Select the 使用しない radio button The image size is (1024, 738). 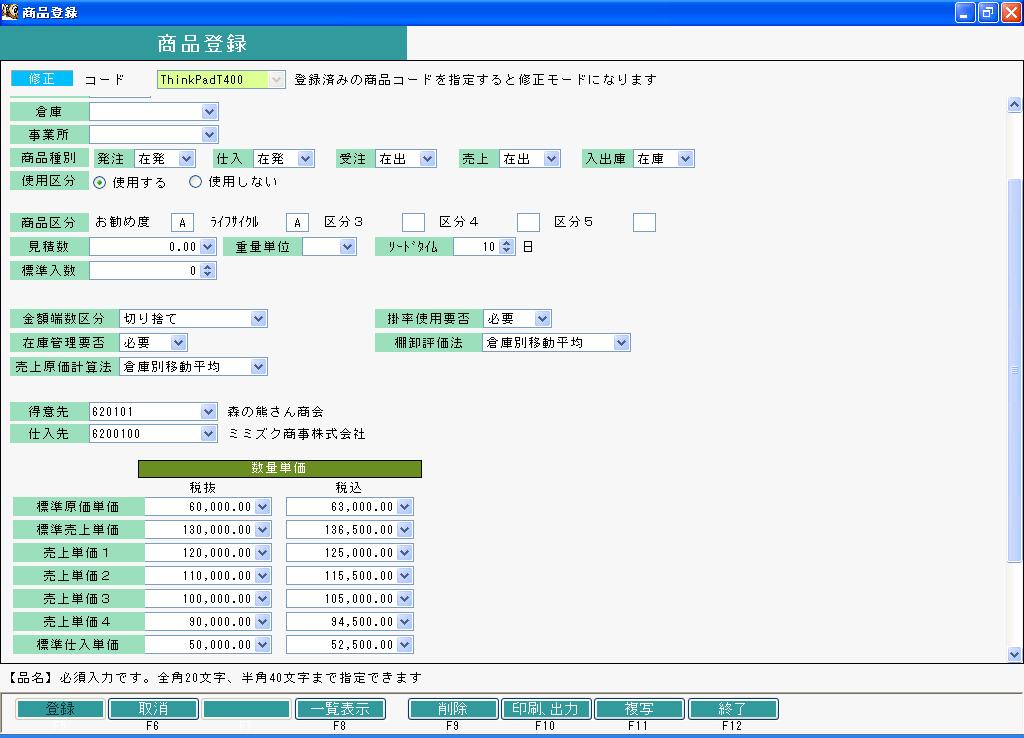click(x=195, y=182)
